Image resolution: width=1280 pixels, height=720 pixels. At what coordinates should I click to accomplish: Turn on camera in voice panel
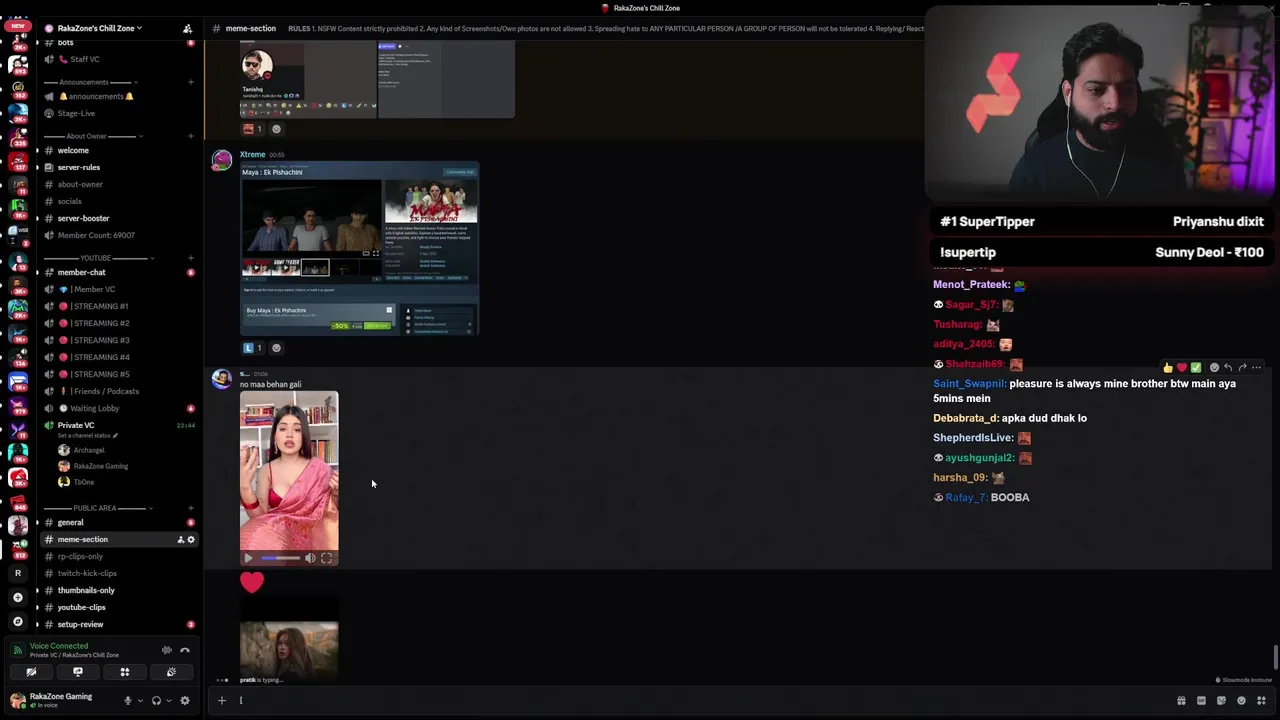[31, 672]
